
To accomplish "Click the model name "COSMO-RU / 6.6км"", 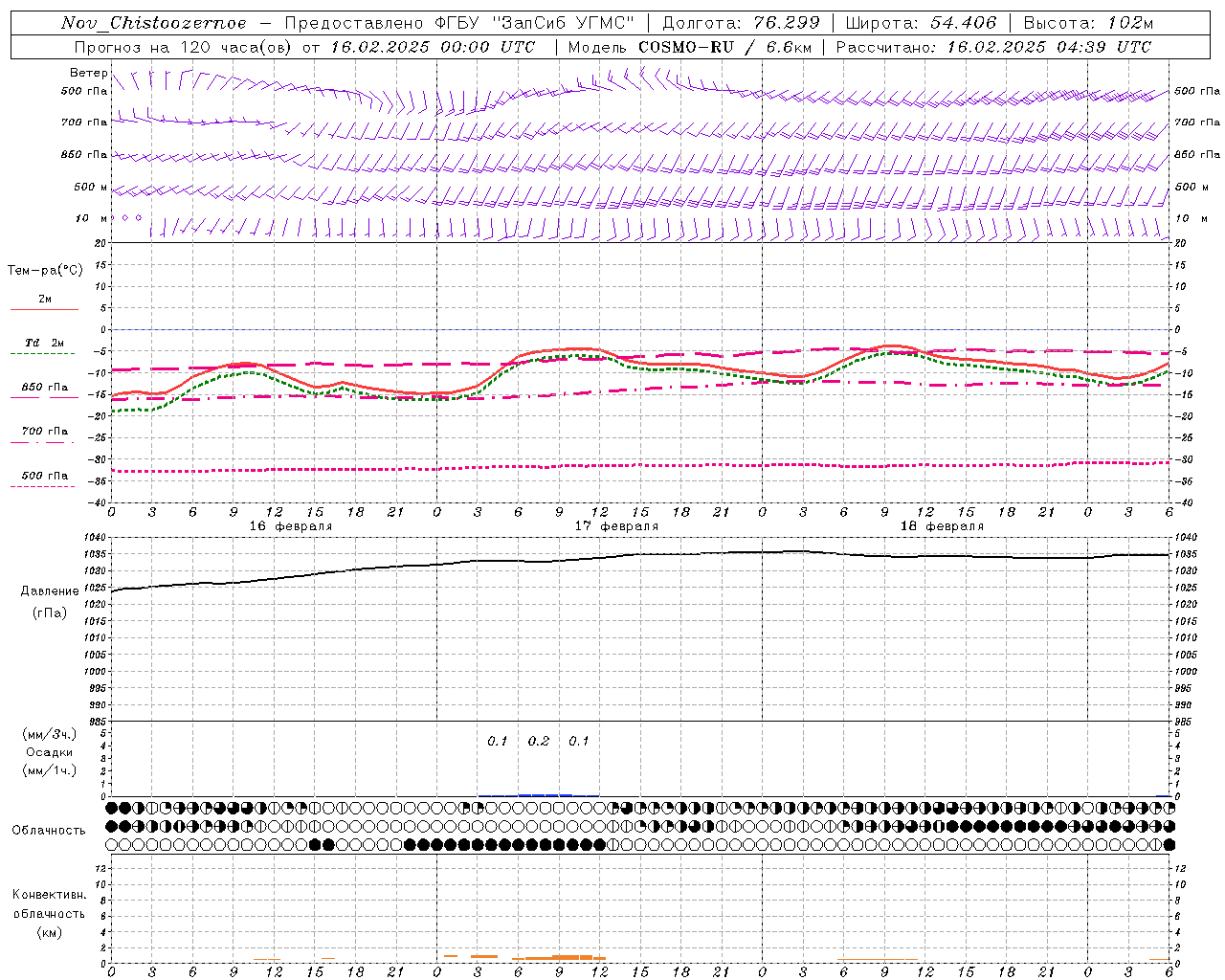I will point(724,47).
